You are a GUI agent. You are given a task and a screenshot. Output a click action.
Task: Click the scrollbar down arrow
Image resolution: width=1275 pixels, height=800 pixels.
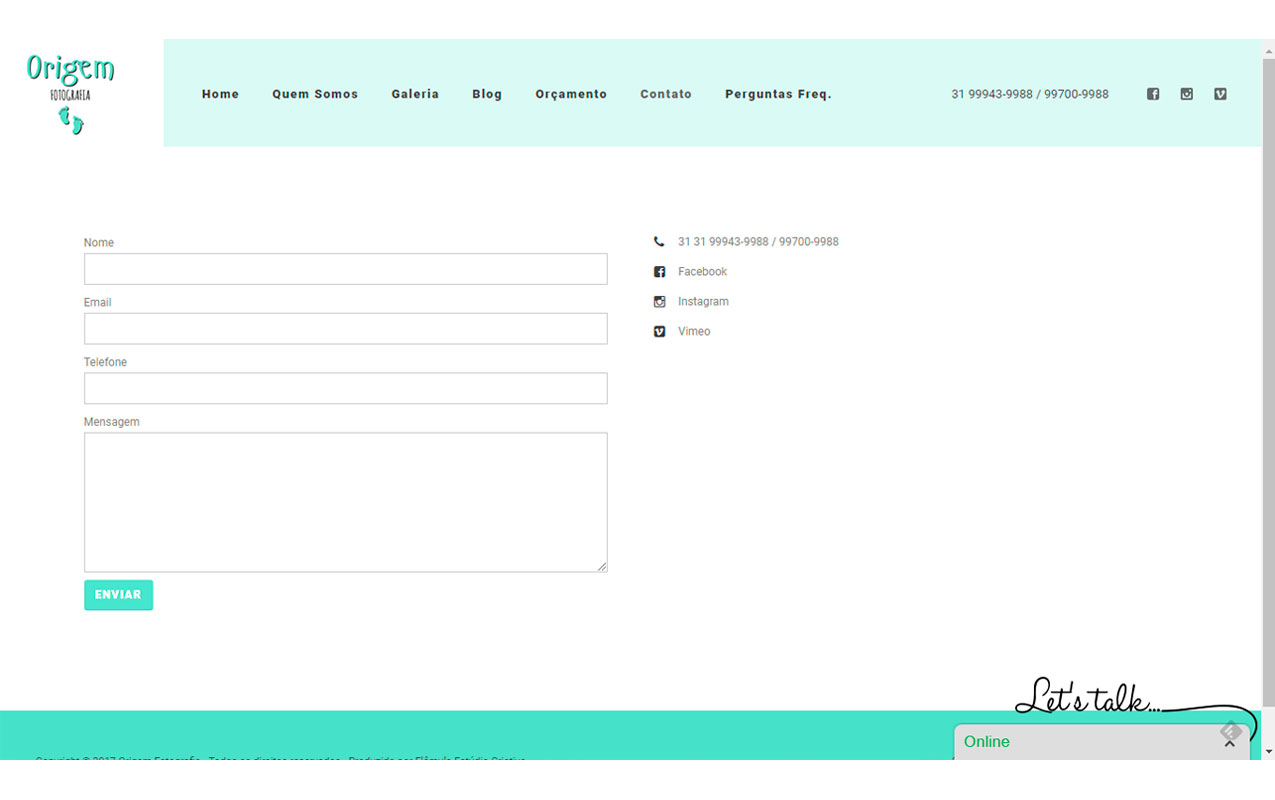(x=1268, y=751)
